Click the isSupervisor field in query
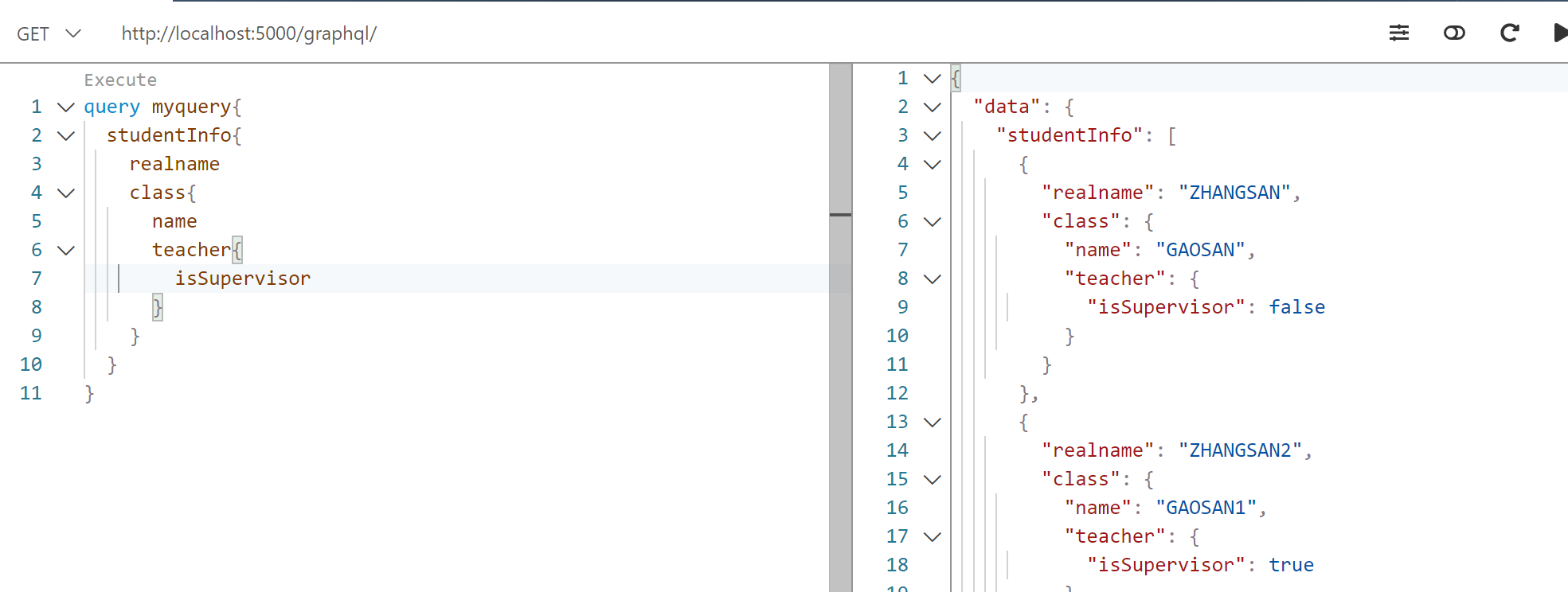Image resolution: width=1568 pixels, height=600 pixels. [243, 279]
